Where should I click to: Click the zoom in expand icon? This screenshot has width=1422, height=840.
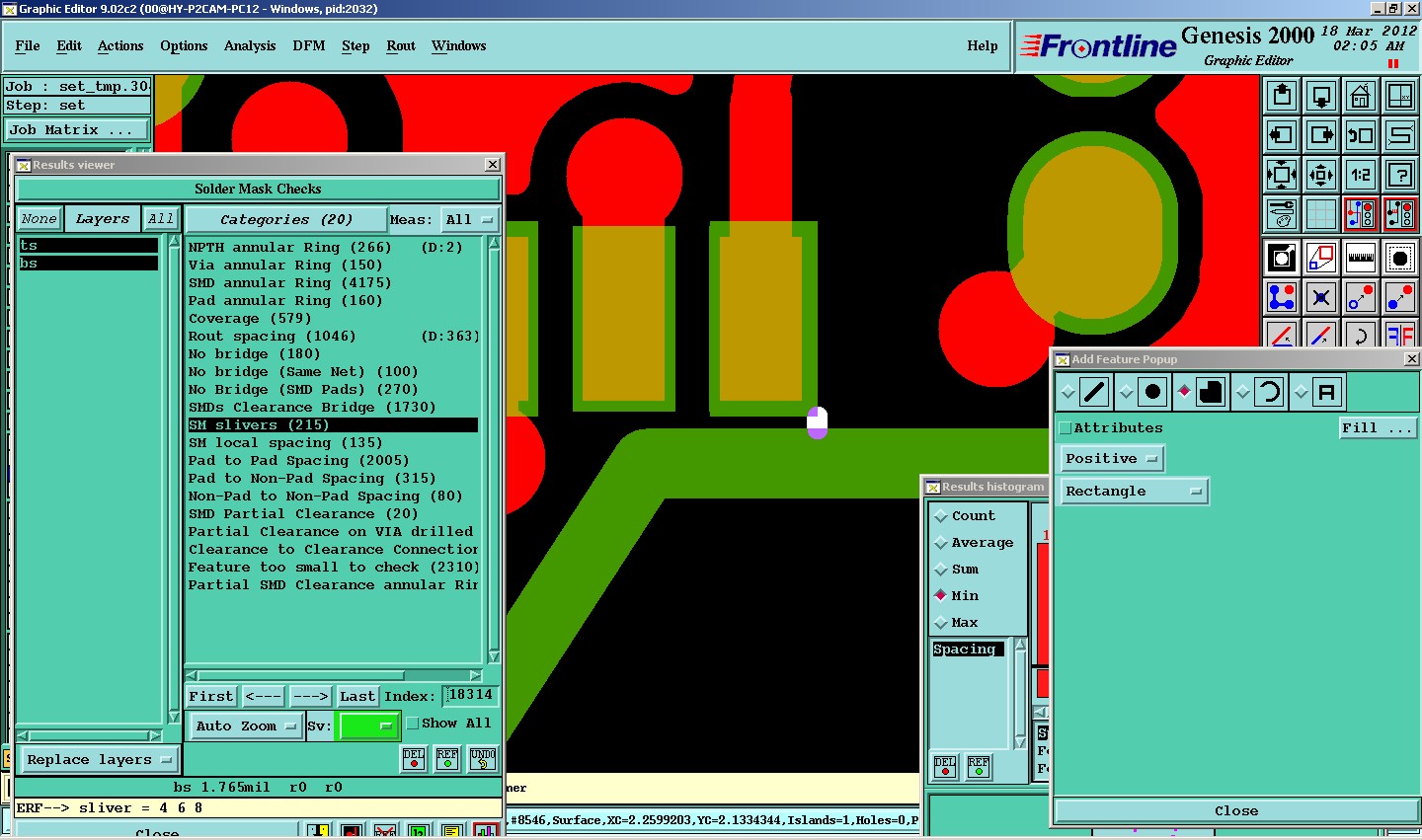point(1282,175)
